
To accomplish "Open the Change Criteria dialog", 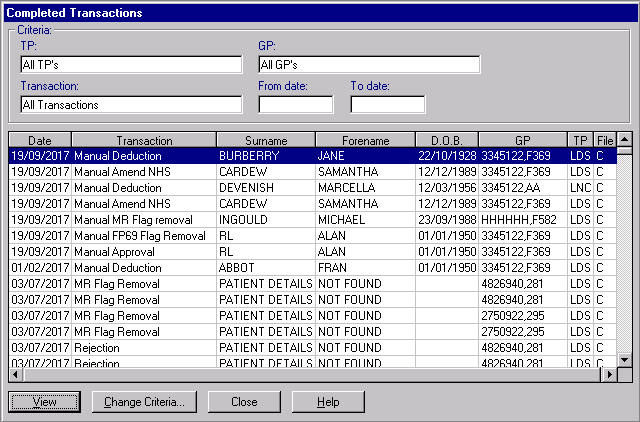I will (144, 402).
